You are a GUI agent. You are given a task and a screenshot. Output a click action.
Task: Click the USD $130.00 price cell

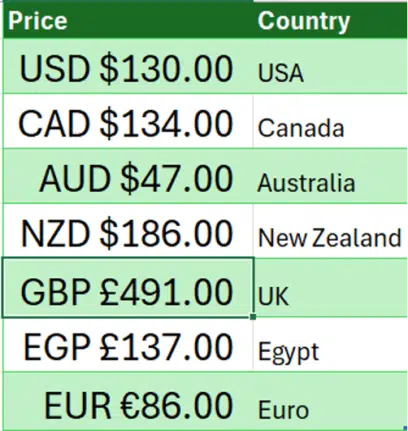(128, 66)
